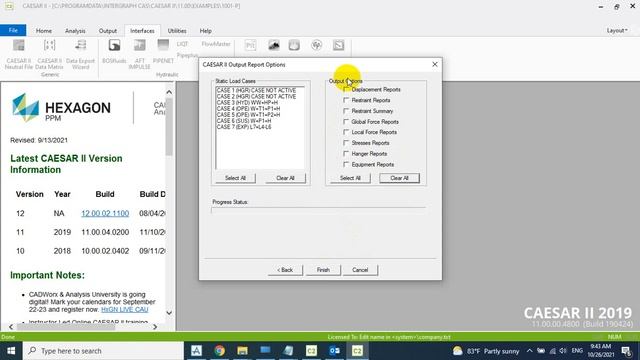Enable Displacement Reports checkbox

[346, 89]
